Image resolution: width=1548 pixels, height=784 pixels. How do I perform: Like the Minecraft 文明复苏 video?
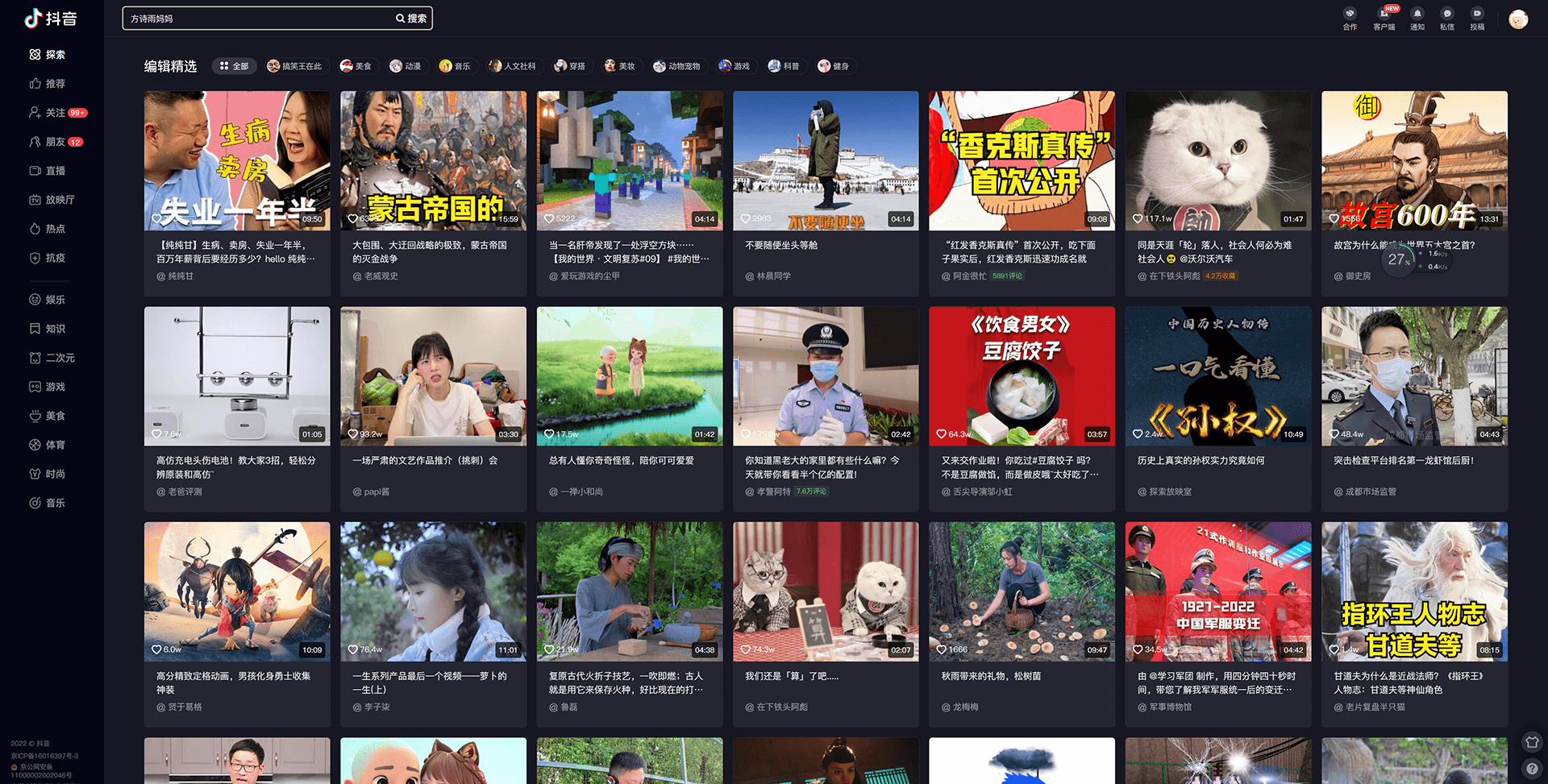pos(548,218)
